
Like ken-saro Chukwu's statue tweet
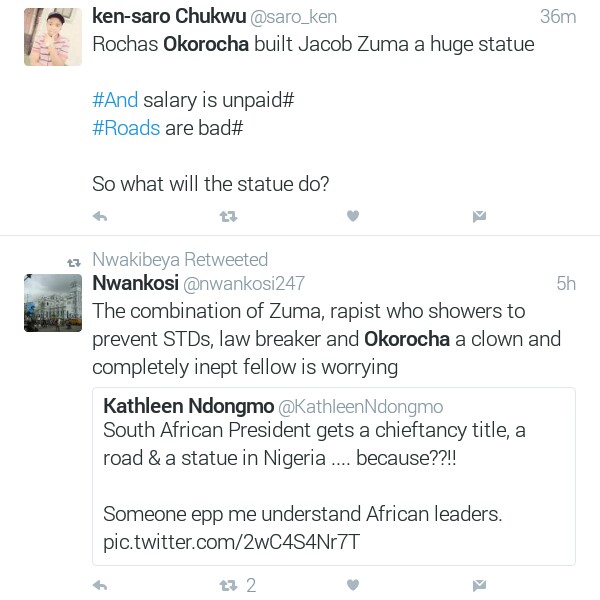[352, 216]
